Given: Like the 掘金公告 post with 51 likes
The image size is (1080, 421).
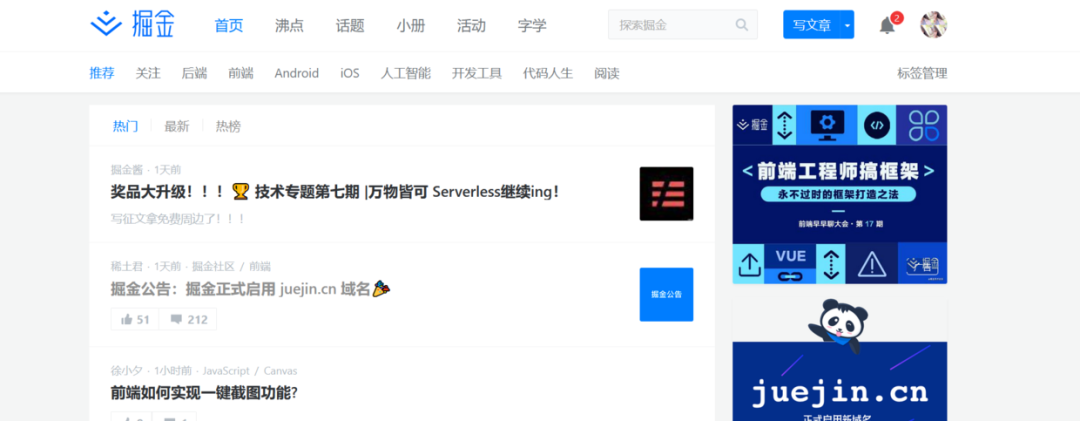Looking at the screenshot, I should click(x=135, y=319).
